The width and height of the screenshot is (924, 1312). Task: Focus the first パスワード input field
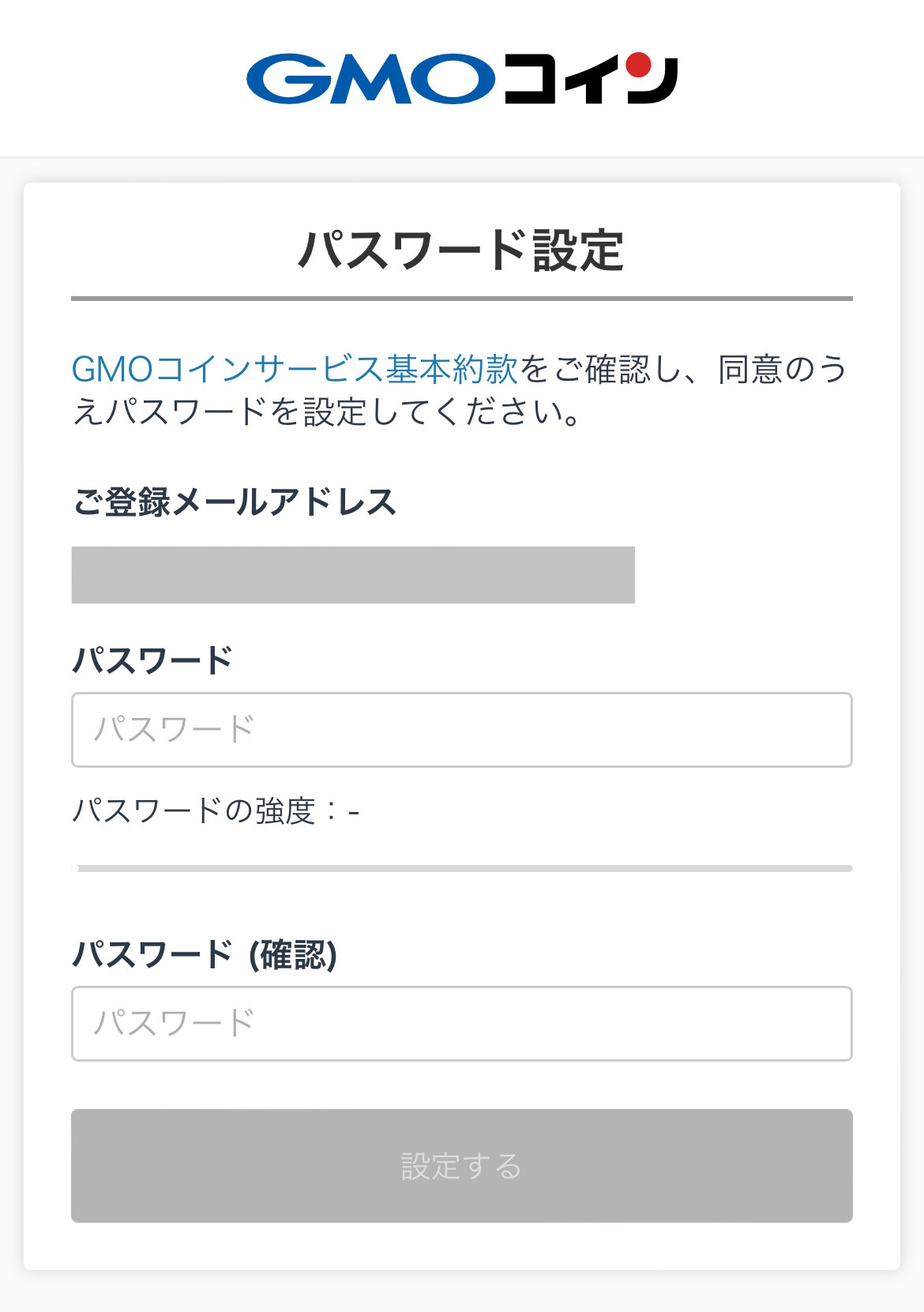[462, 730]
